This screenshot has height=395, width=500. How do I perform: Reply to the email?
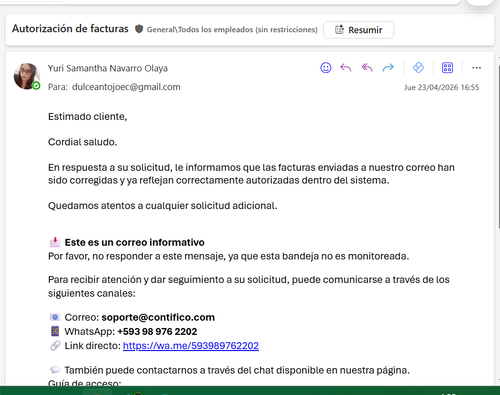[x=346, y=68]
